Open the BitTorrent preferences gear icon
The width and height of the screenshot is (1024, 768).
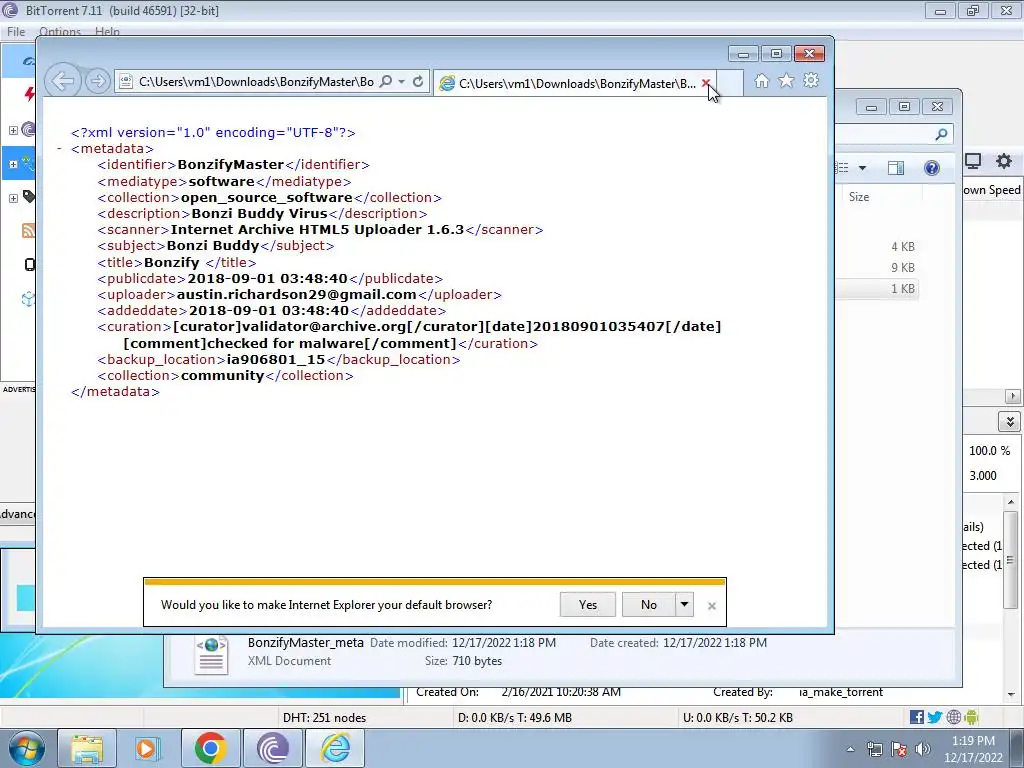[1004, 161]
